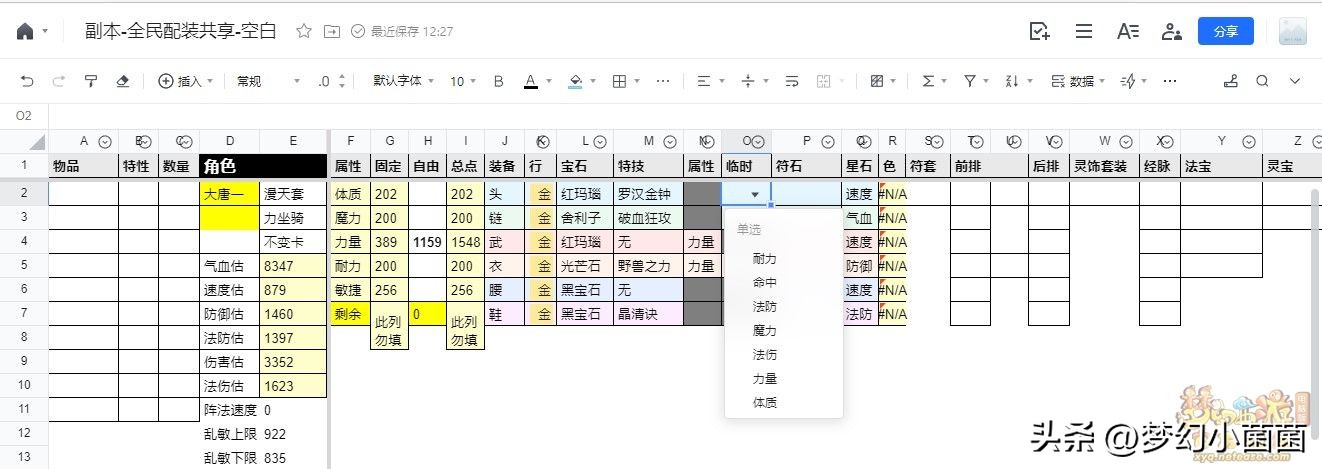
Task: Open column W filter button
Action: click(1126, 142)
